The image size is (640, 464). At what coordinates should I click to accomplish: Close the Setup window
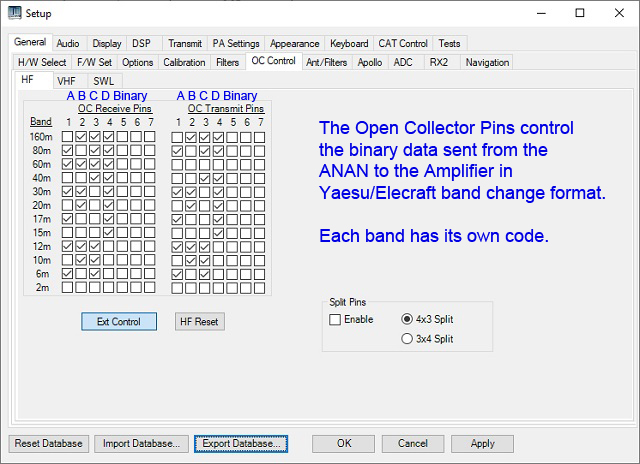(619, 13)
